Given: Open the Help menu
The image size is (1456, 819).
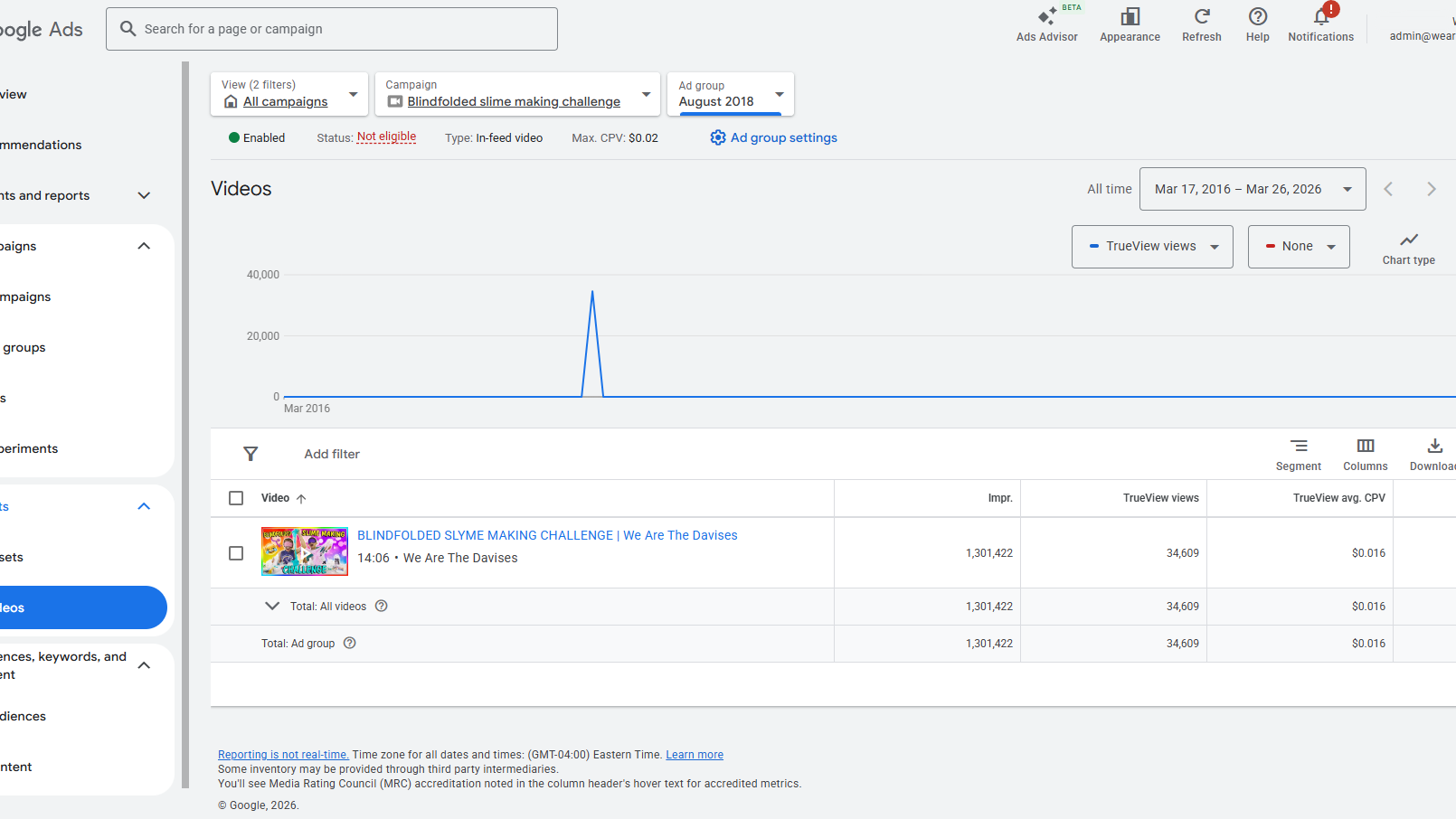Looking at the screenshot, I should [x=1257, y=24].
